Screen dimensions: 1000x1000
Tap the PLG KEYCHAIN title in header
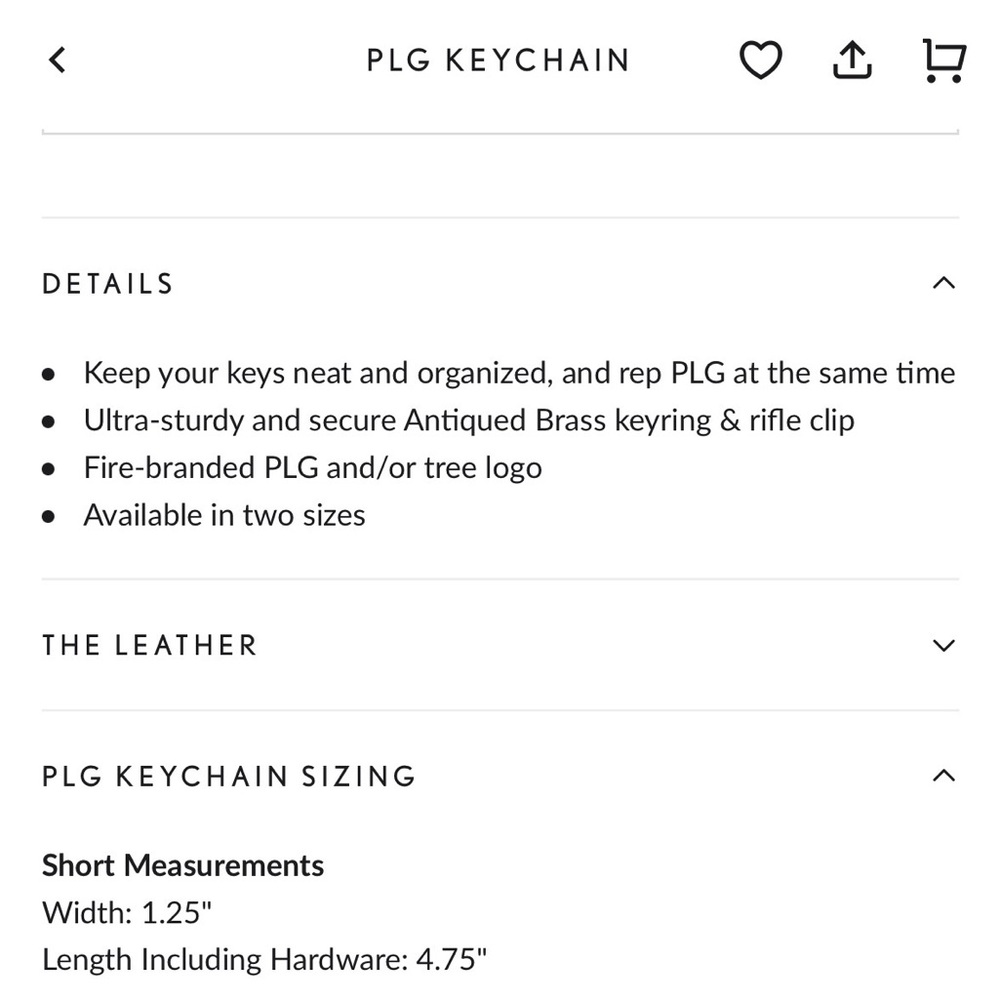coord(497,60)
